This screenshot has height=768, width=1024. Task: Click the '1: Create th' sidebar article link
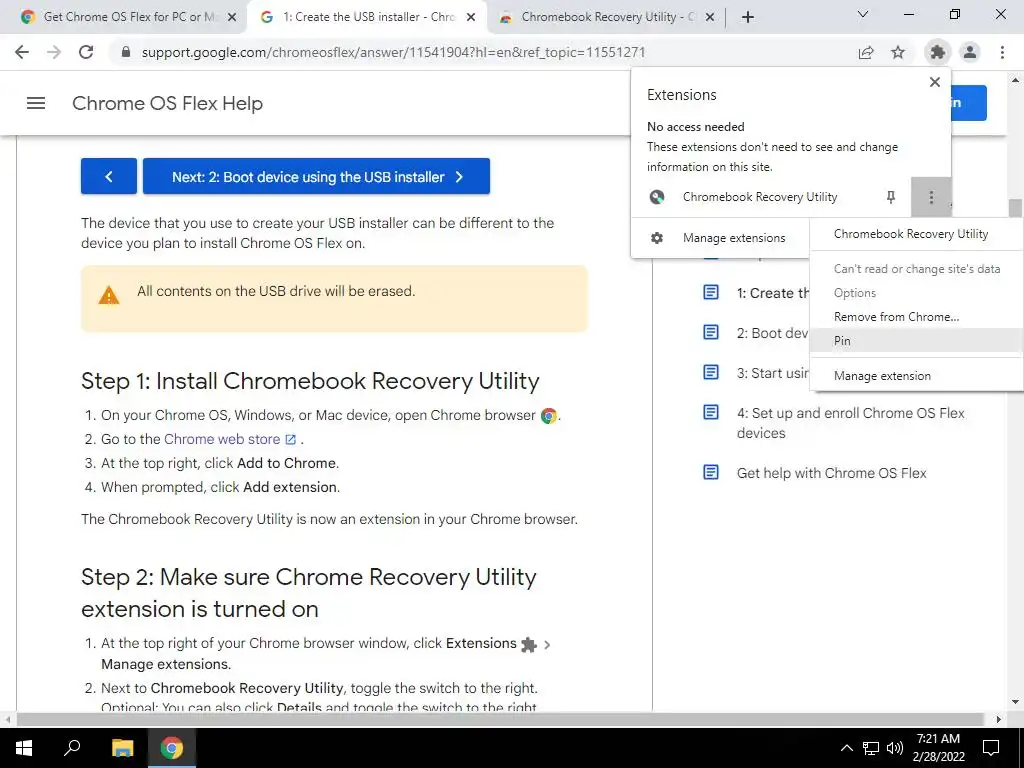coord(773,293)
